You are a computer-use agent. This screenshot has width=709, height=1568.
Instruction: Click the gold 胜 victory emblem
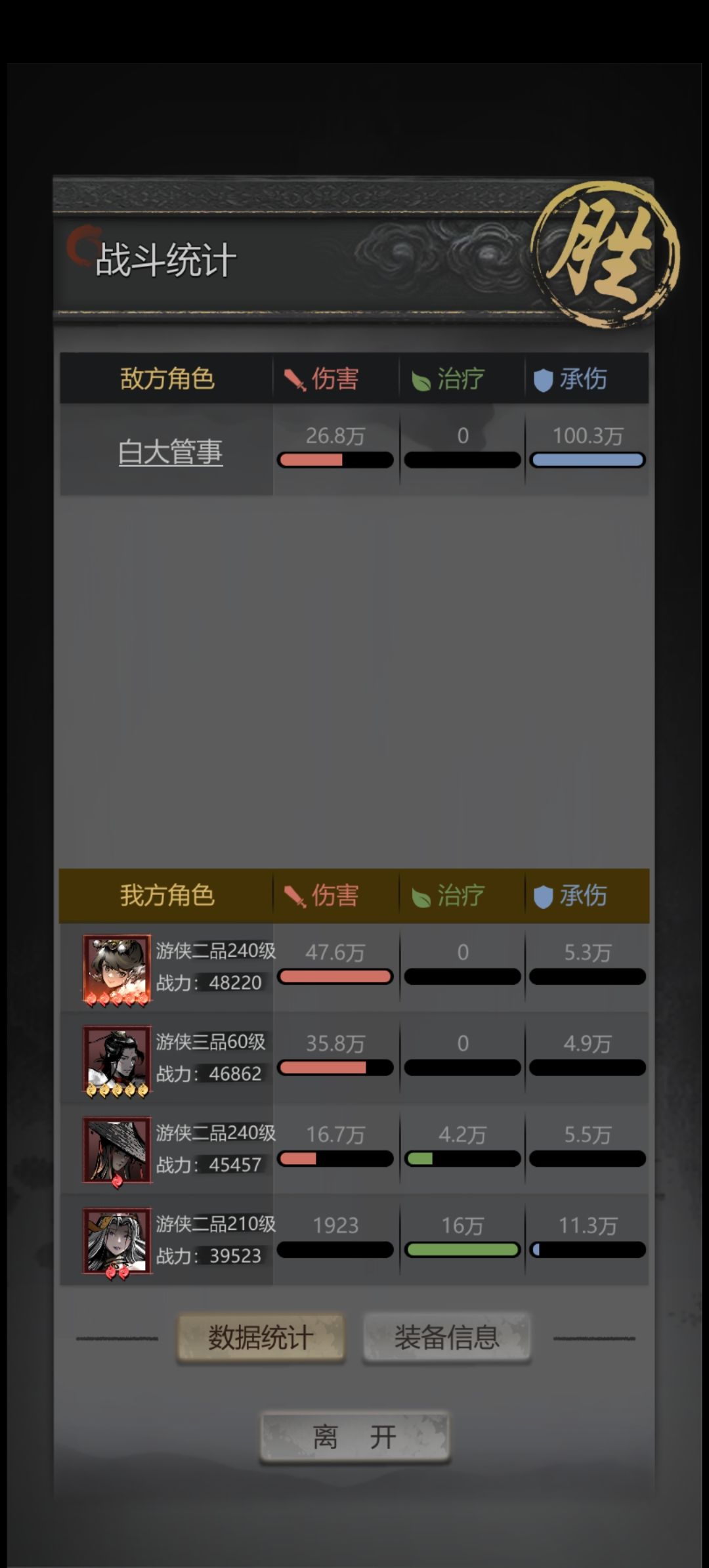[605, 255]
